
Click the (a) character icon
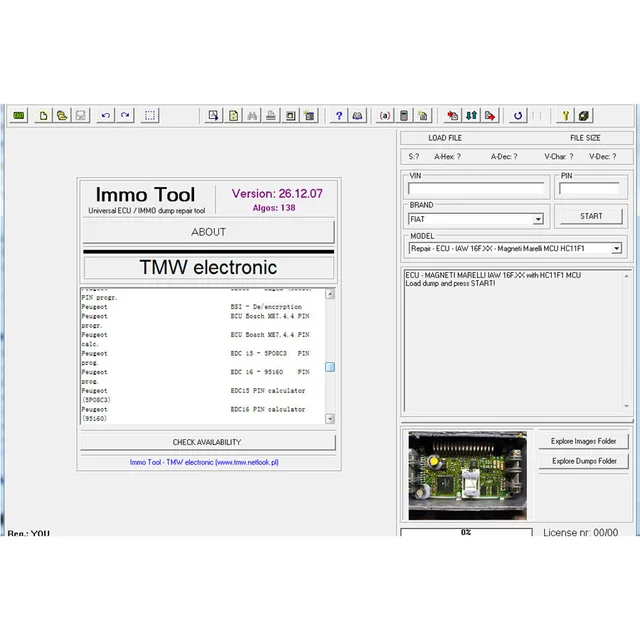click(384, 116)
